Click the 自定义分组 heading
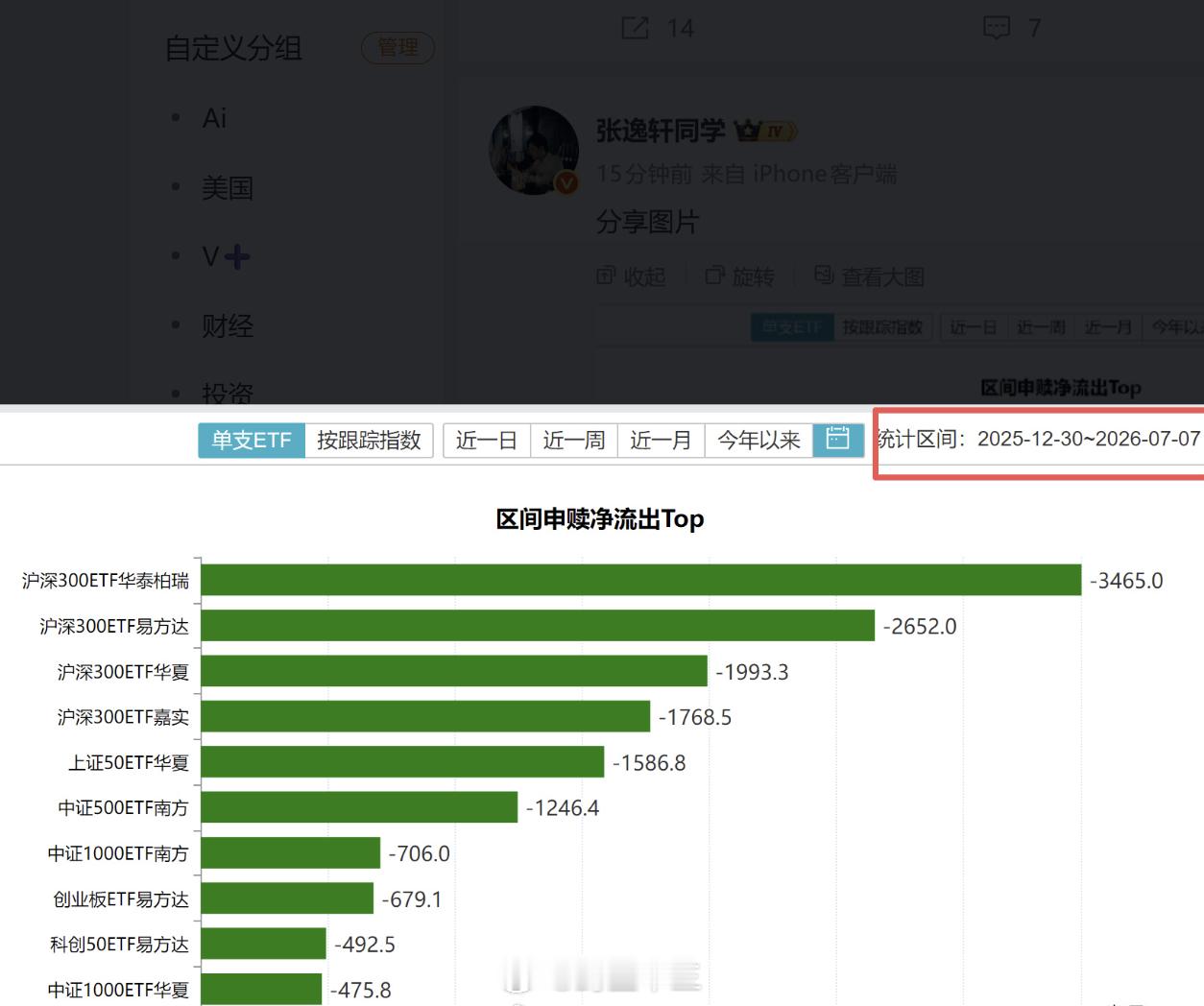This screenshot has height=1006, width=1204. tap(233, 48)
